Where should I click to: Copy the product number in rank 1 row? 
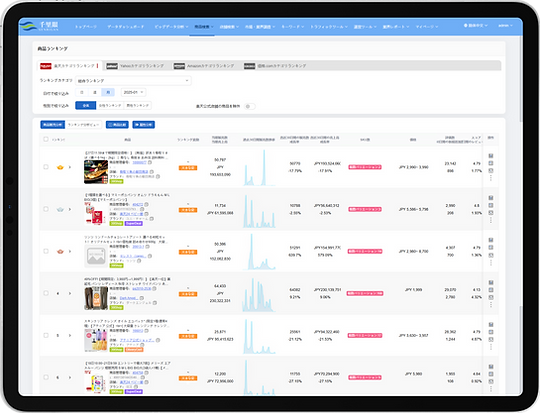(150, 162)
